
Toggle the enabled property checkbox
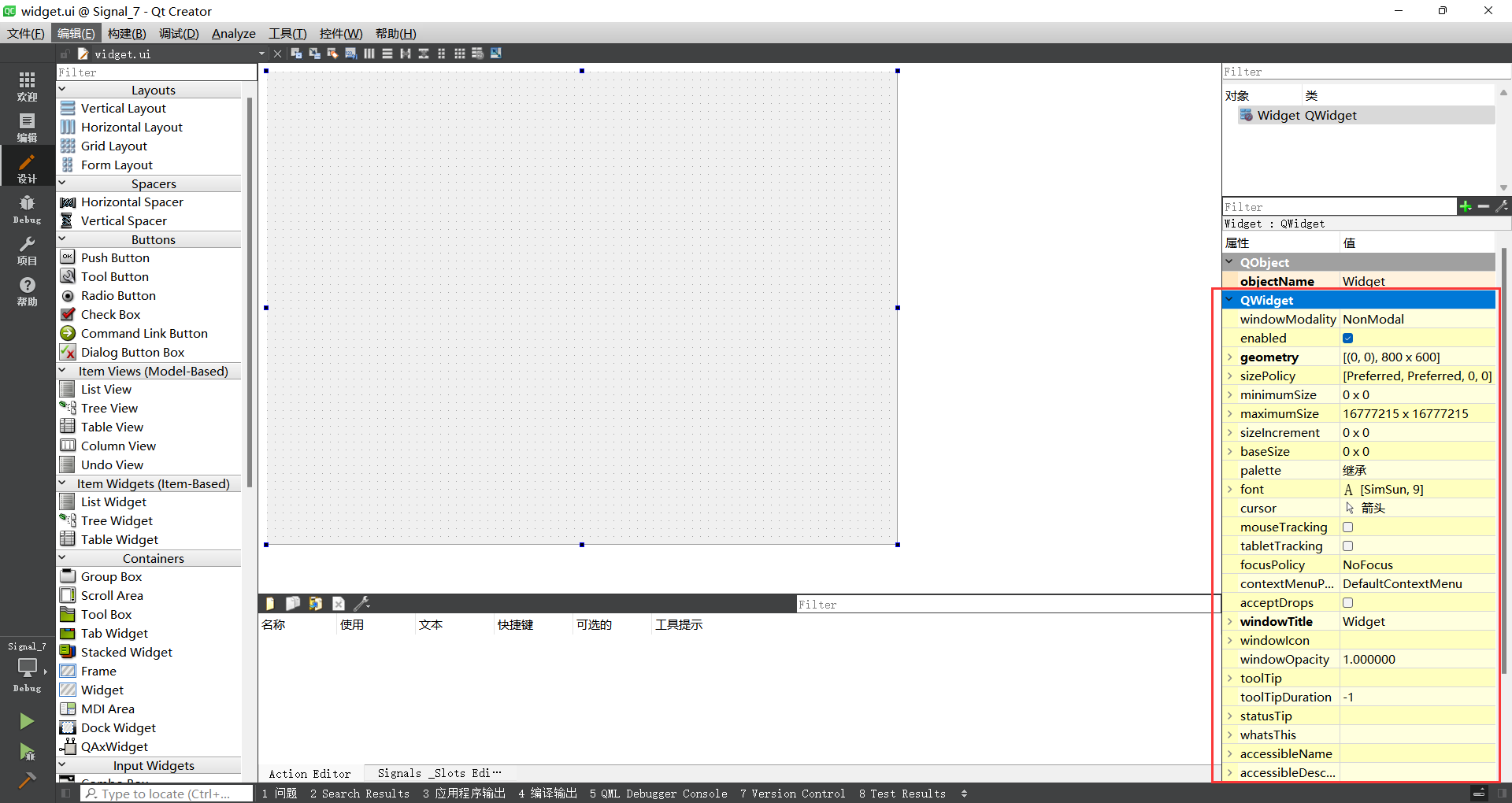[1347, 339]
